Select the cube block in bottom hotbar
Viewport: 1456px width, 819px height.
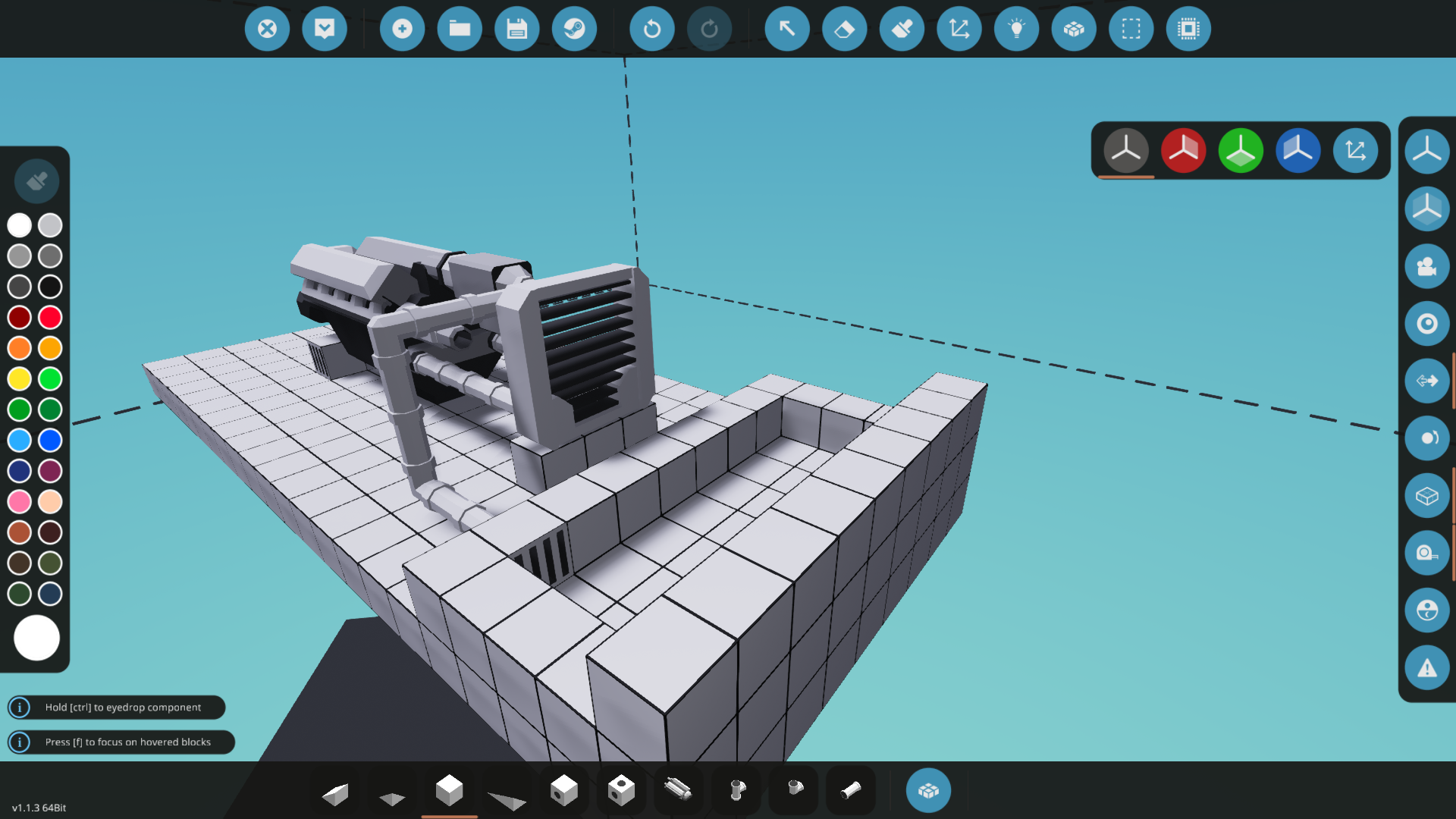pos(449,790)
